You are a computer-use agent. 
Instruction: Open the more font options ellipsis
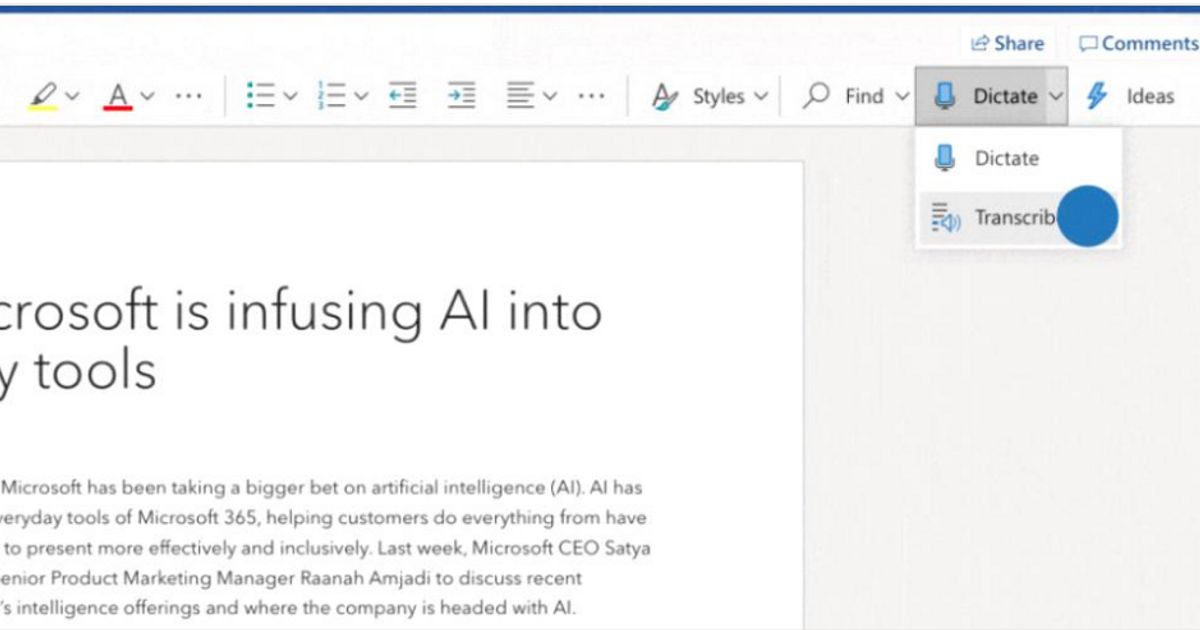click(189, 96)
